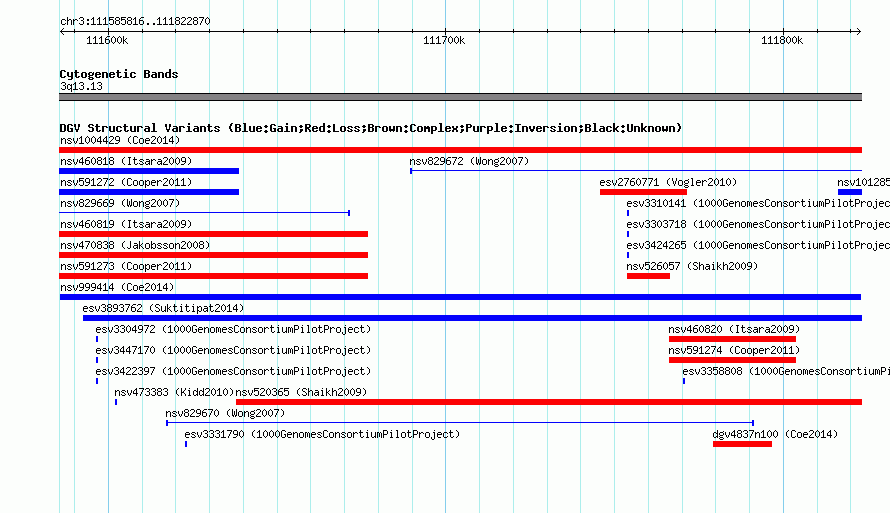Screen dimensions: 890x513
Task: Click nsv999414 (Coe2014) label
Action: [x=117, y=287]
